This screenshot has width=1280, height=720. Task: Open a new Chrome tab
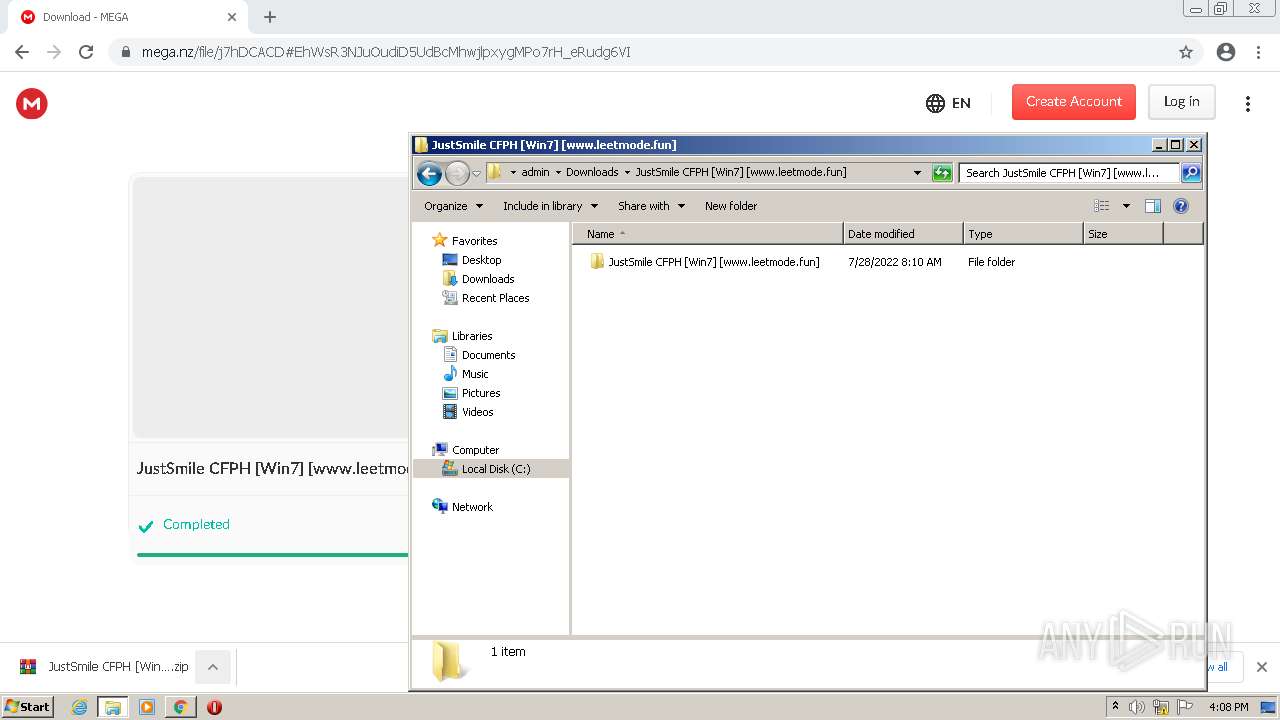click(x=270, y=17)
